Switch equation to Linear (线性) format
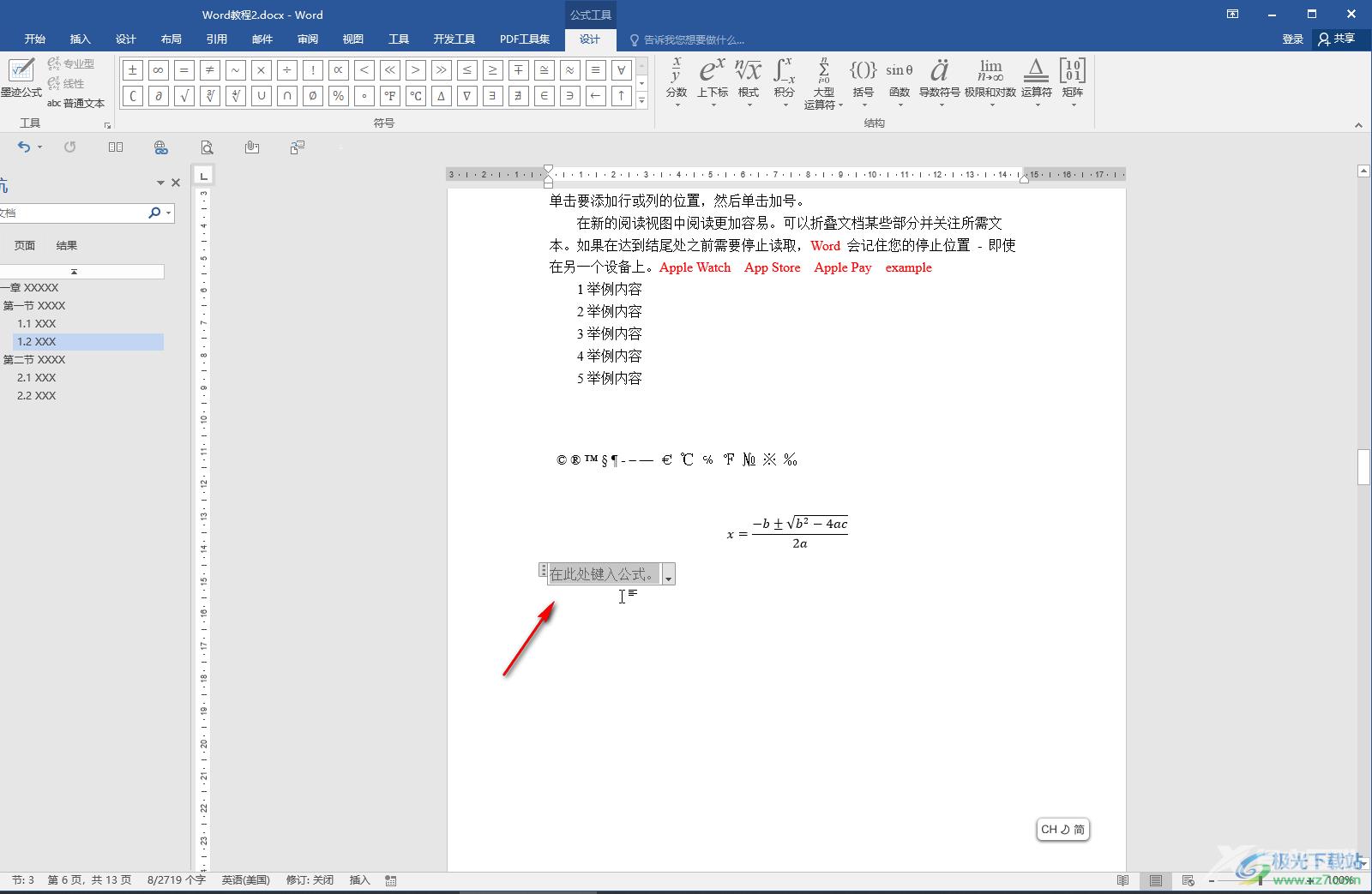 [x=66, y=83]
